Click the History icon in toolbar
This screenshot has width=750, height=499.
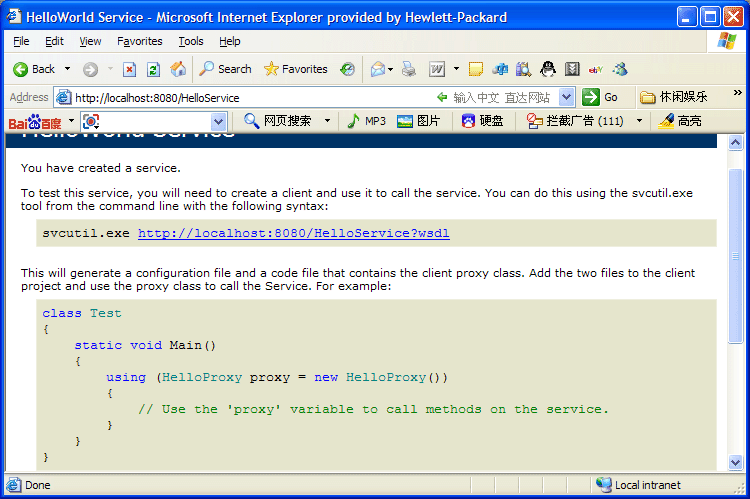pos(347,69)
